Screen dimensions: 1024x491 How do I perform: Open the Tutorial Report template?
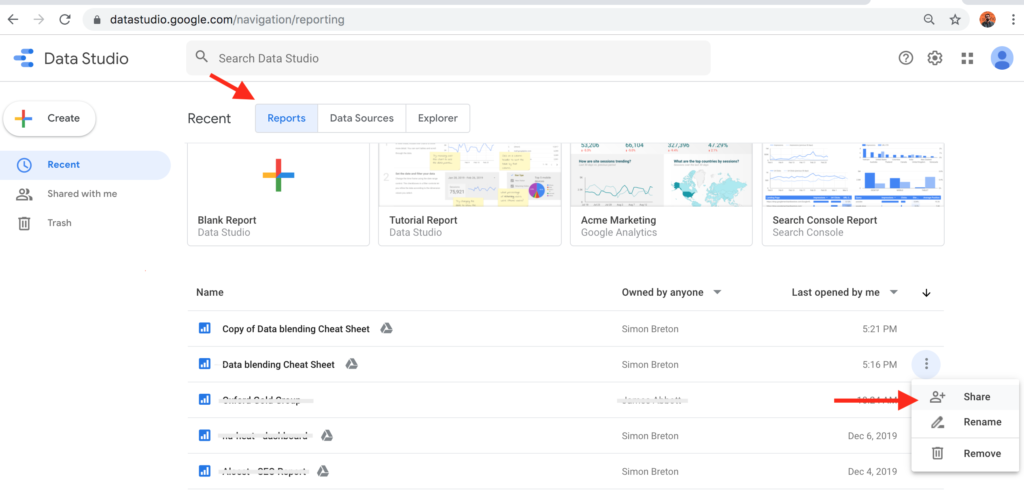(x=470, y=195)
